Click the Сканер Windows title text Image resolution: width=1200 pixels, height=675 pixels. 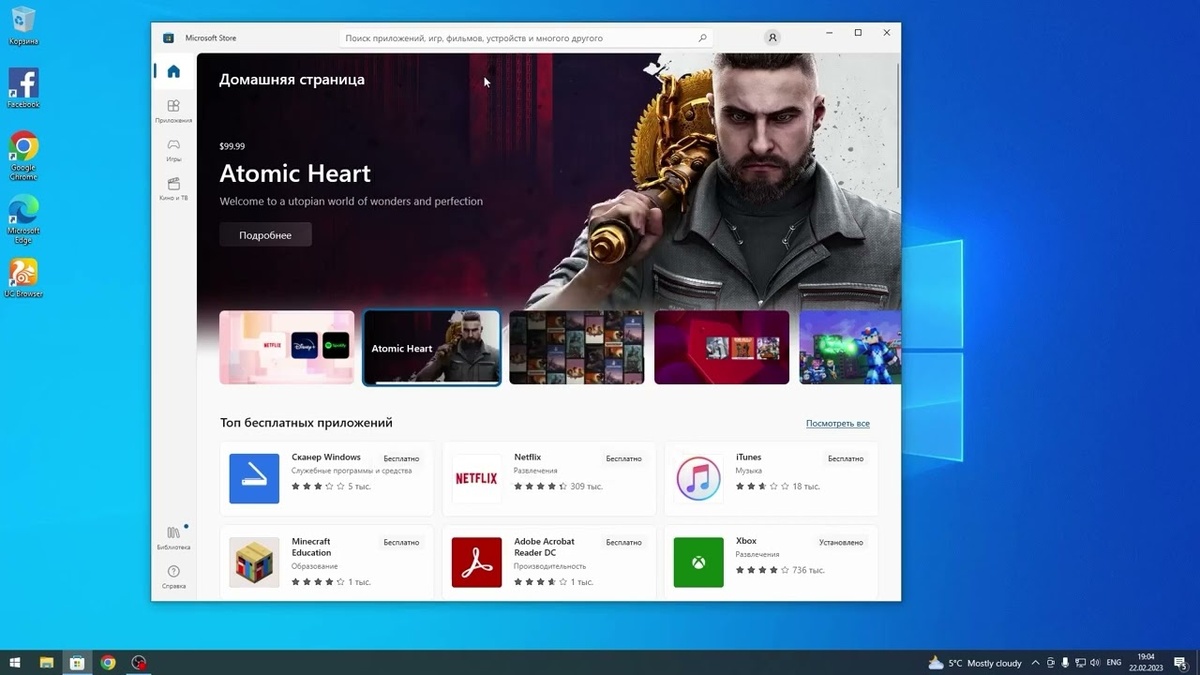[326, 457]
